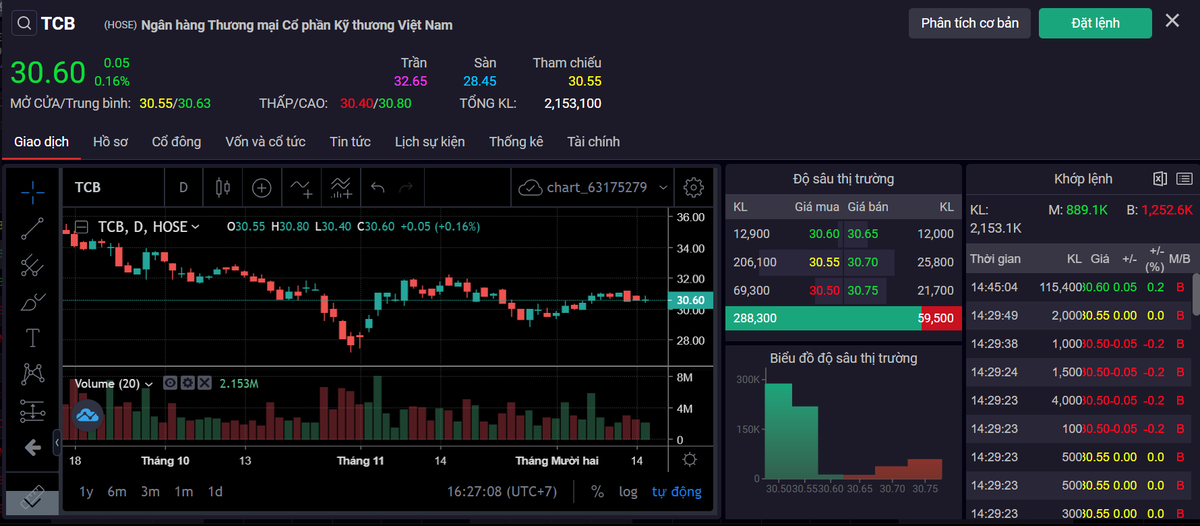Click the Đặt lệnh button
The width and height of the screenshot is (1200, 526).
[1095, 23]
